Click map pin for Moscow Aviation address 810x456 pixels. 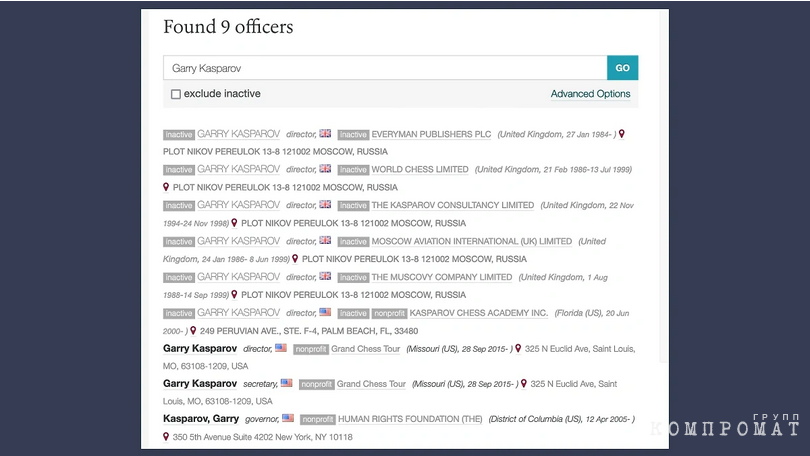(x=295, y=258)
